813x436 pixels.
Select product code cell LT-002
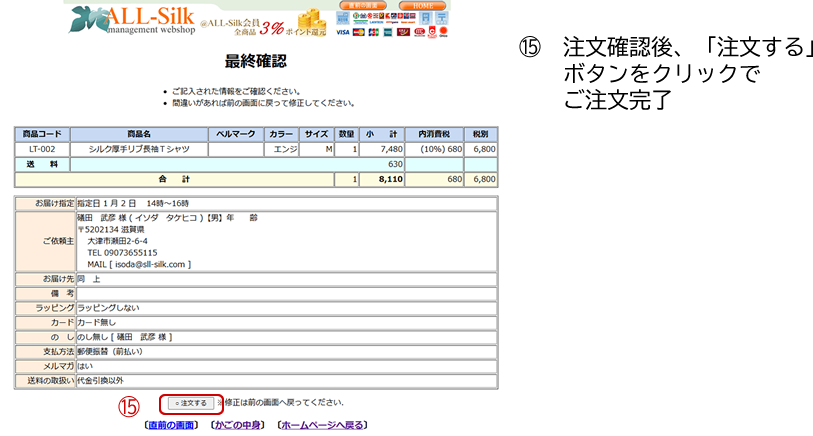42,149
